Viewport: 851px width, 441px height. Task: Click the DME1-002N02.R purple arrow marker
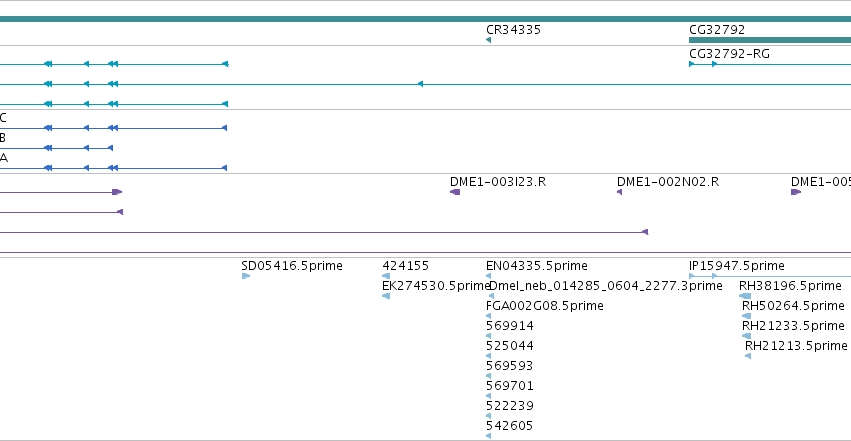pyautogui.click(x=619, y=192)
